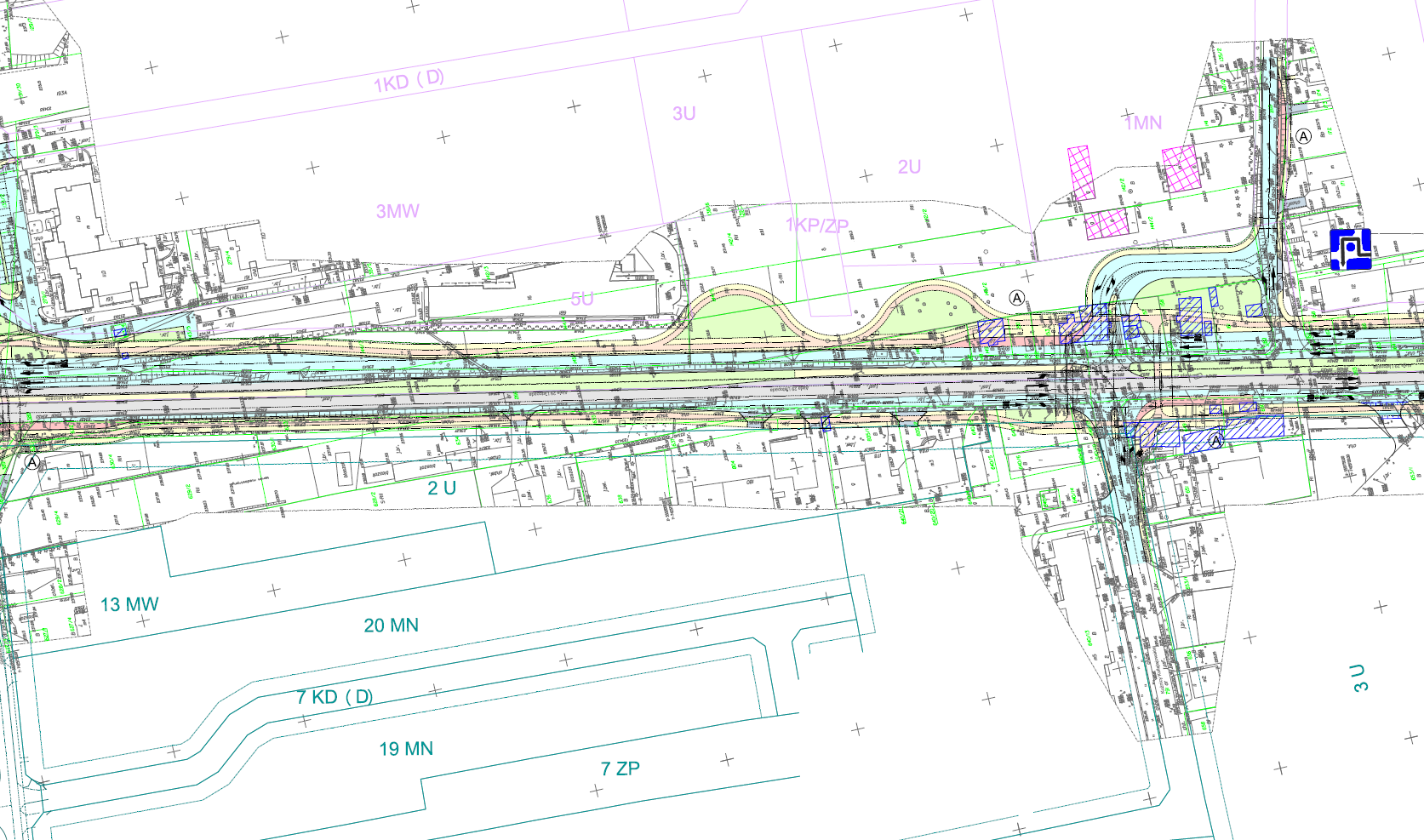Click circled A marker below 1KP/ZP area
This screenshot has height=840, width=1424.
1016,298
